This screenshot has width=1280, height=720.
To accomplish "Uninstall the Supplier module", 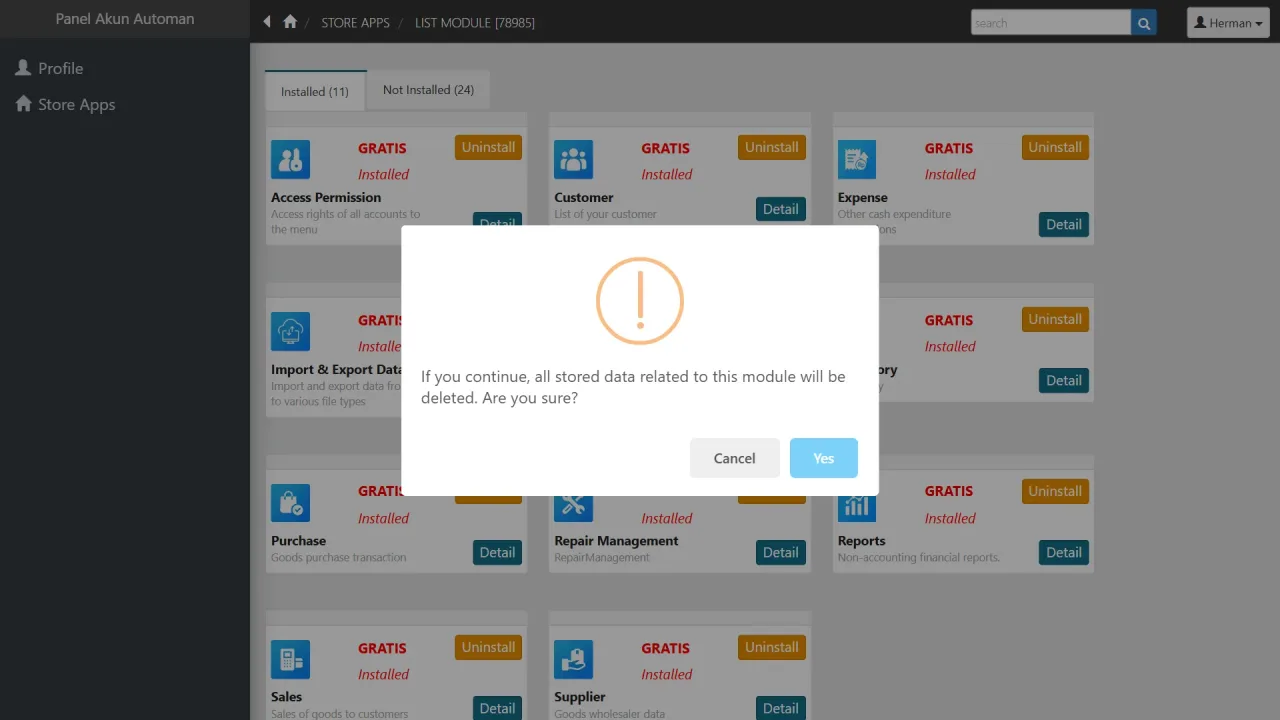I will pos(772,647).
